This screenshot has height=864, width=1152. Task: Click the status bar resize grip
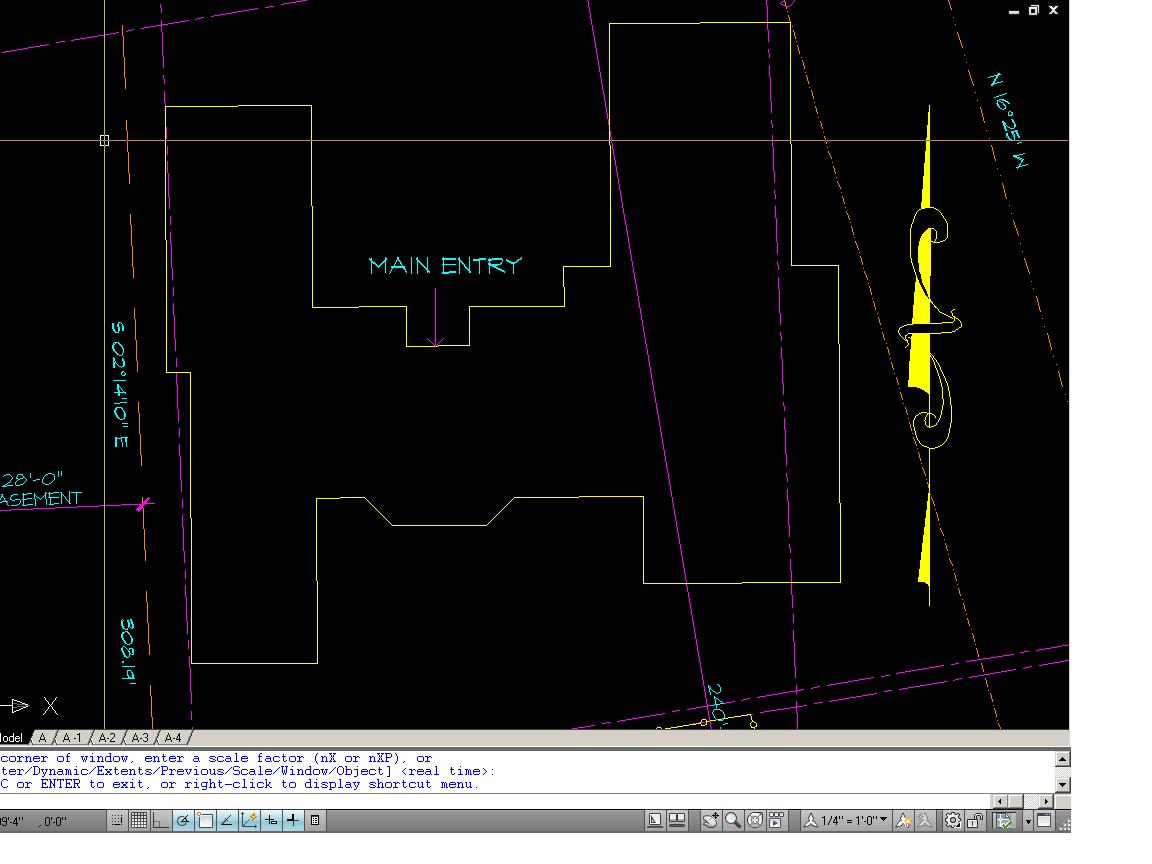pyautogui.click(x=1064, y=824)
